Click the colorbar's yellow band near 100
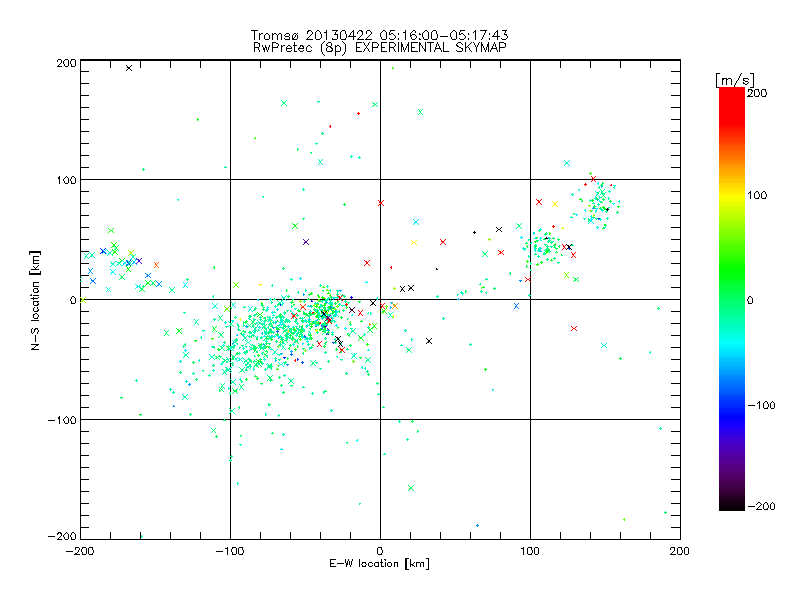The width and height of the screenshot is (800, 600). 732,196
